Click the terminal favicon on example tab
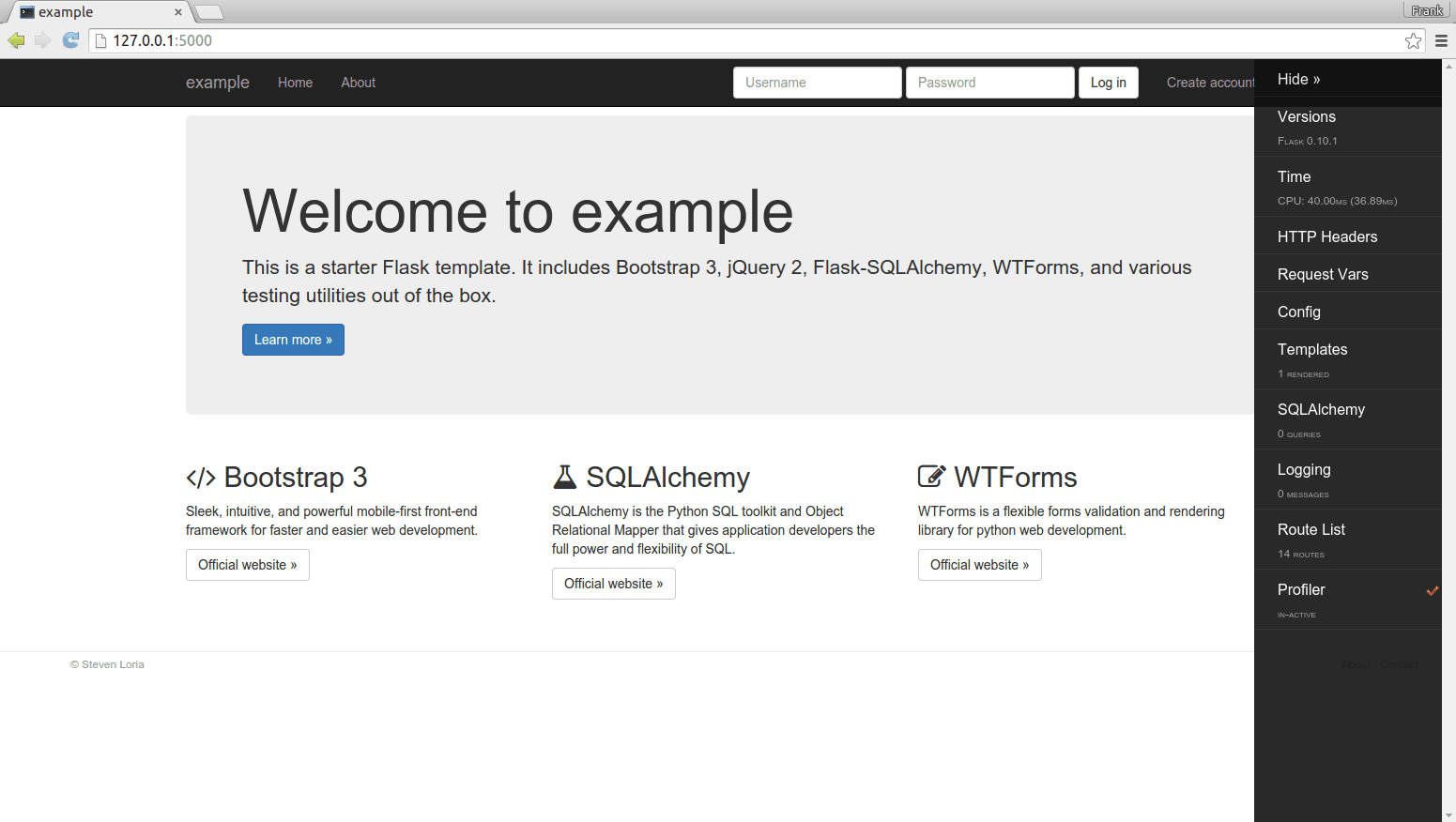This screenshot has width=1456, height=822. (27, 12)
